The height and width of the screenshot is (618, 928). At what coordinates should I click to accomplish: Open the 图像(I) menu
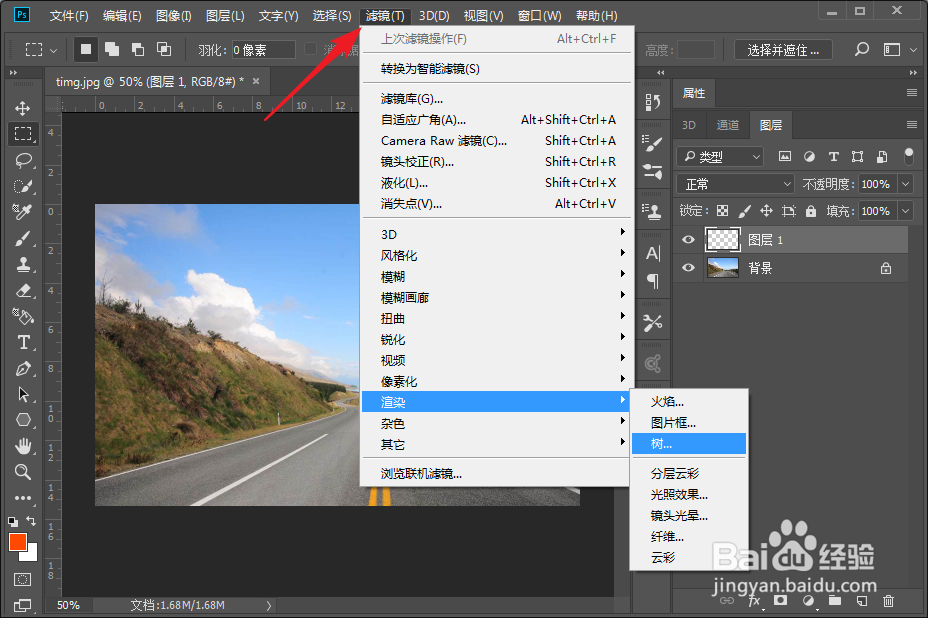tap(173, 16)
